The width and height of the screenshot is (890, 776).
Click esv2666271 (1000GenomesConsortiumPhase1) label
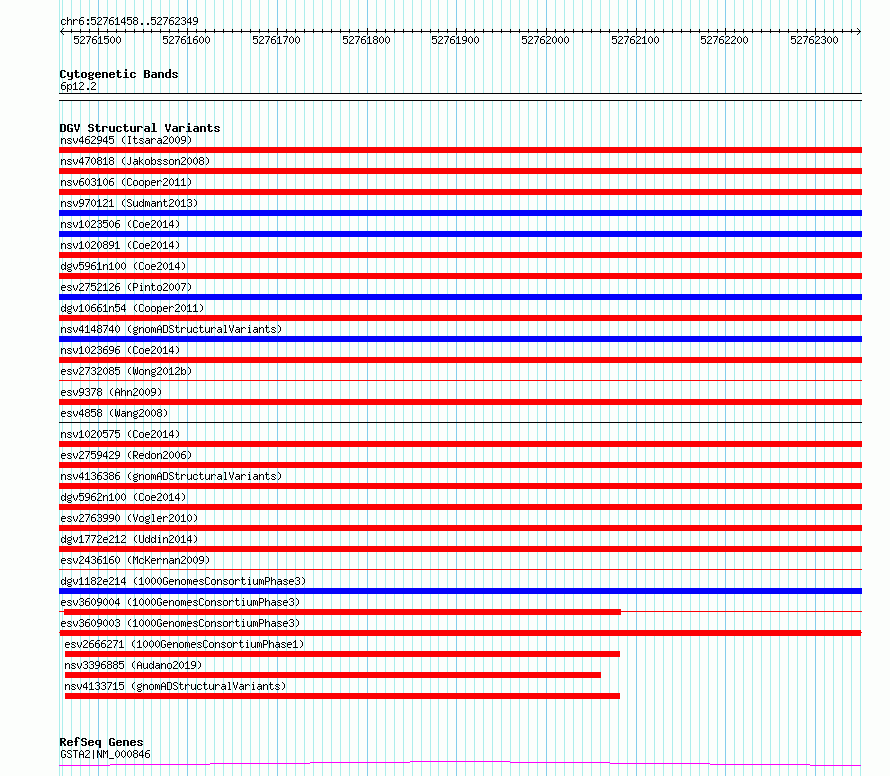click(184, 644)
